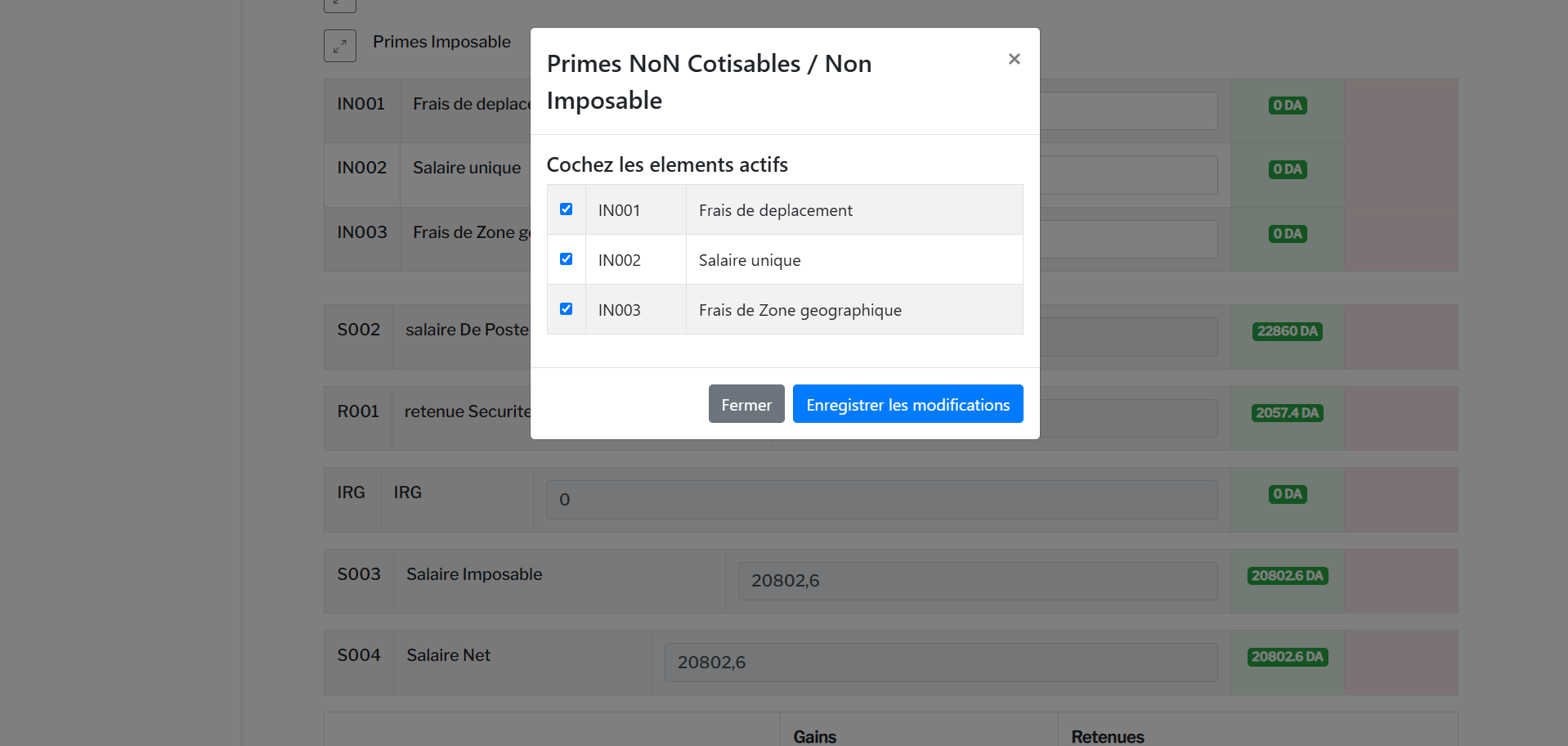Click the Gains column header
The width and height of the screenshot is (1568, 746).
(x=814, y=736)
